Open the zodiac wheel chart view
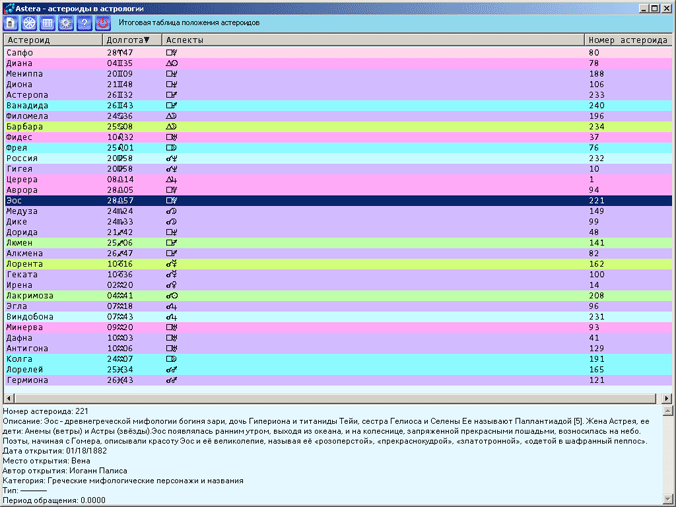Screen dimensions: 676x507 30,22
